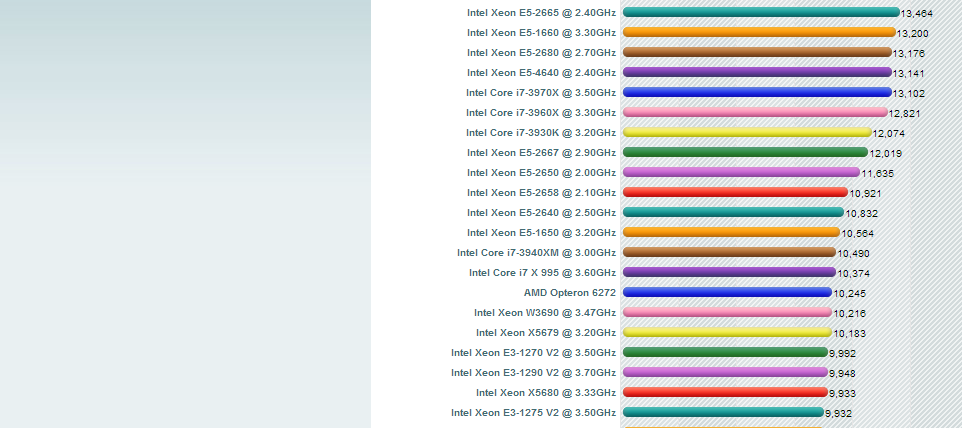Screen dimensions: 962x428
Task: Click the score 9,948 beside Xeon E3-1290 V2
Action: (x=842, y=374)
